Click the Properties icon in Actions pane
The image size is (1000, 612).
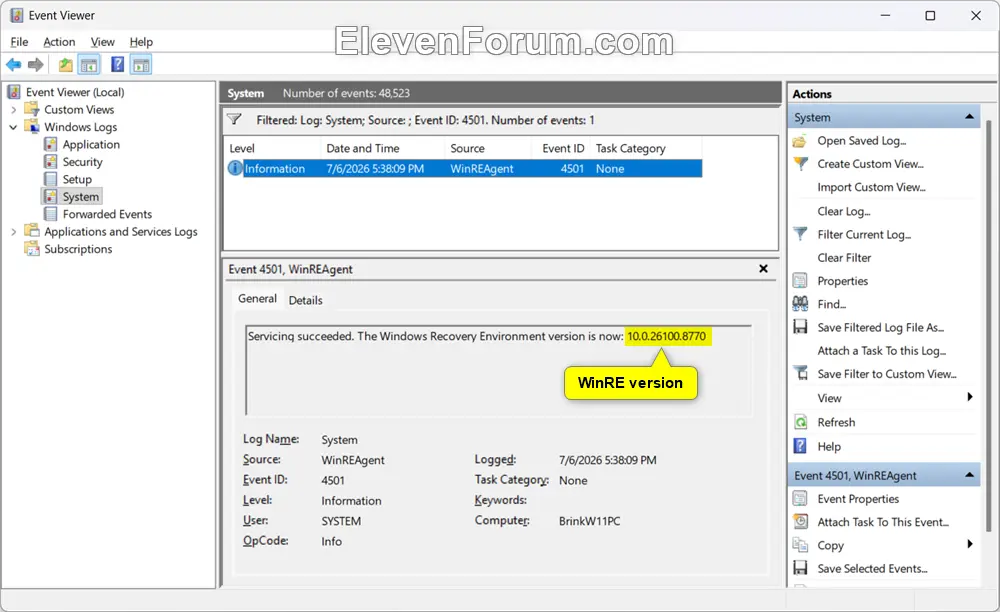[x=800, y=280]
